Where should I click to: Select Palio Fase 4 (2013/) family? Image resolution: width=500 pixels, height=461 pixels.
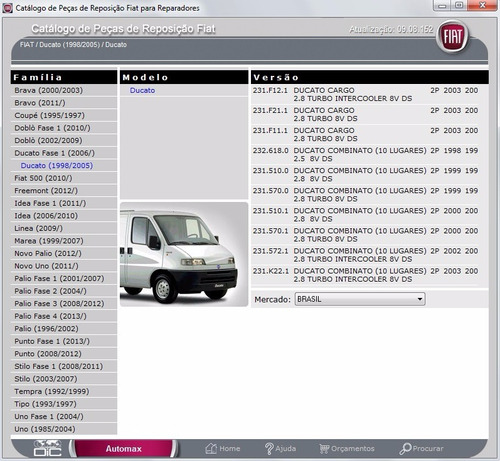point(64,316)
